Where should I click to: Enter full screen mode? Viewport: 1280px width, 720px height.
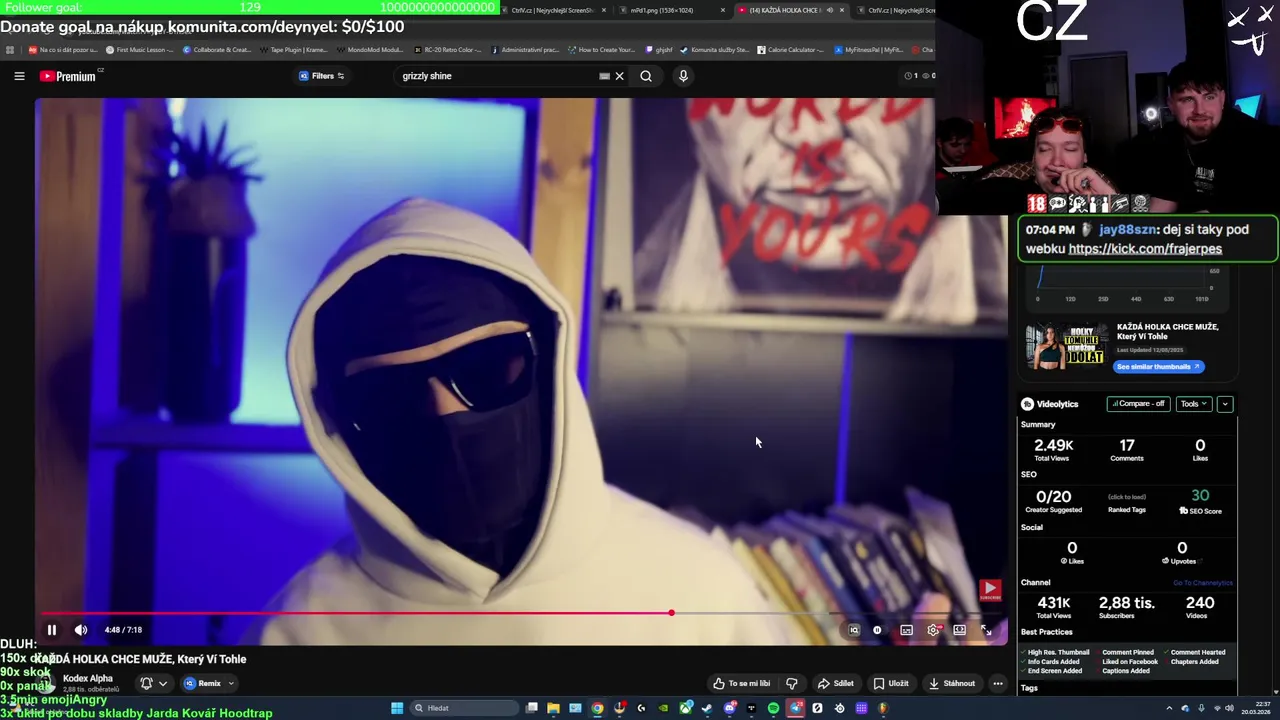click(x=986, y=630)
